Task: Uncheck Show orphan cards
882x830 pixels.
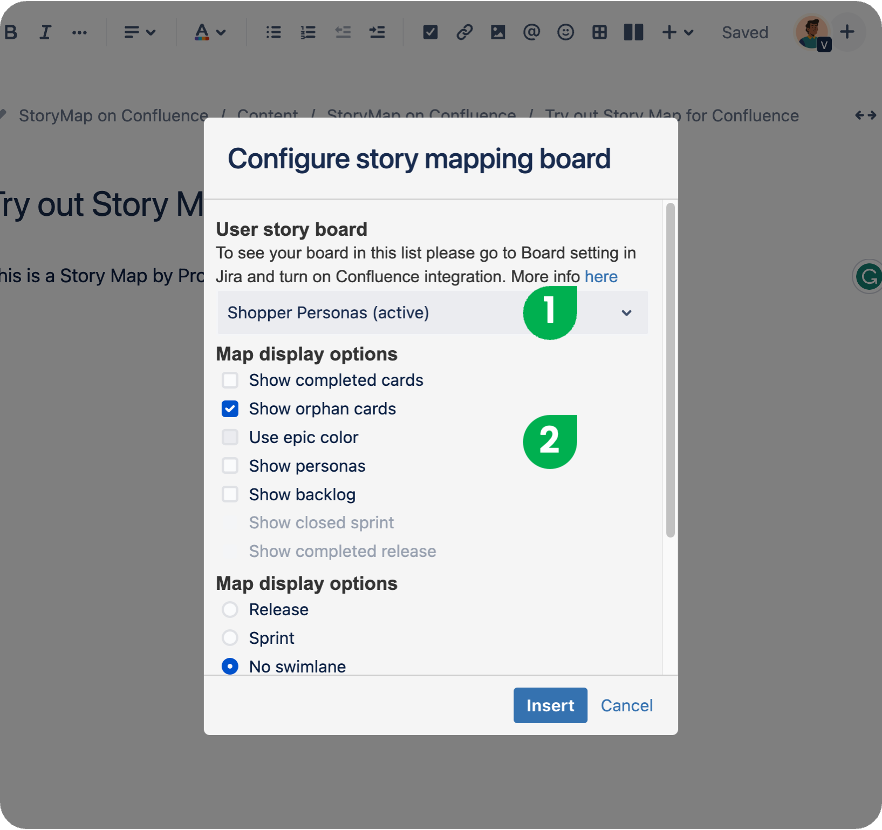Action: [230, 409]
